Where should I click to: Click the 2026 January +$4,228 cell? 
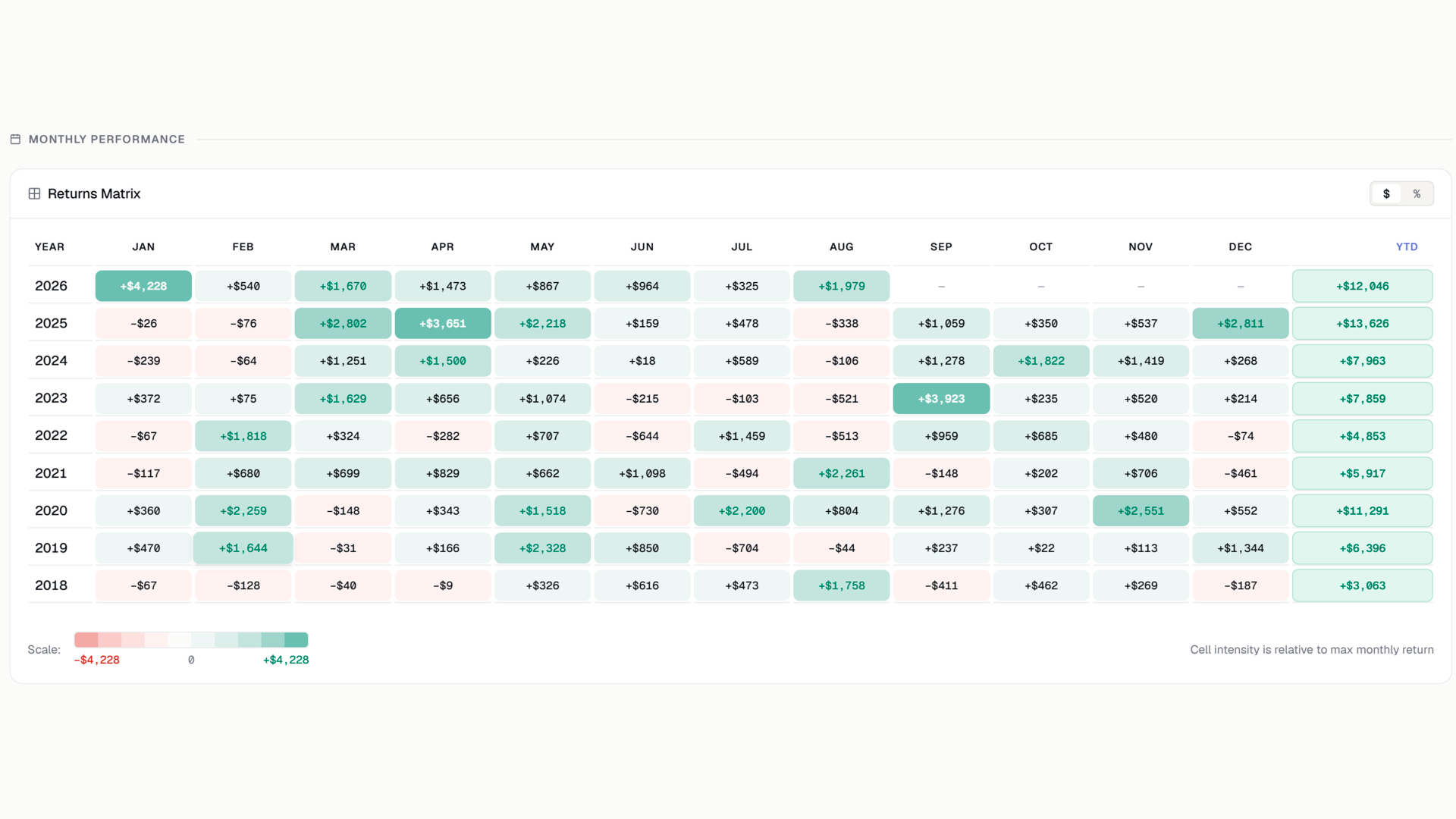[143, 286]
